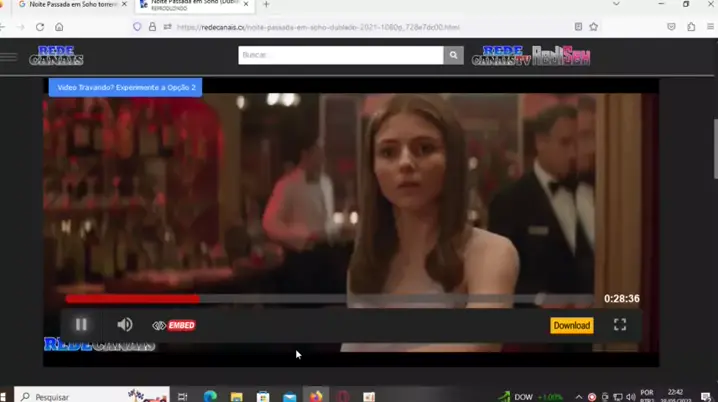Click the EMBED icon in player
This screenshot has height=402, width=718.
(174, 325)
